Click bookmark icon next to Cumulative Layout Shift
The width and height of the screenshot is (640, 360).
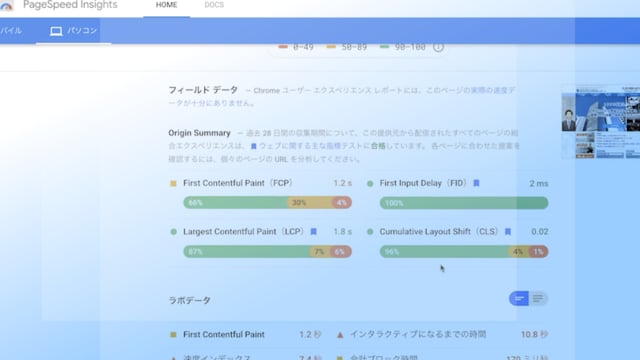(508, 232)
